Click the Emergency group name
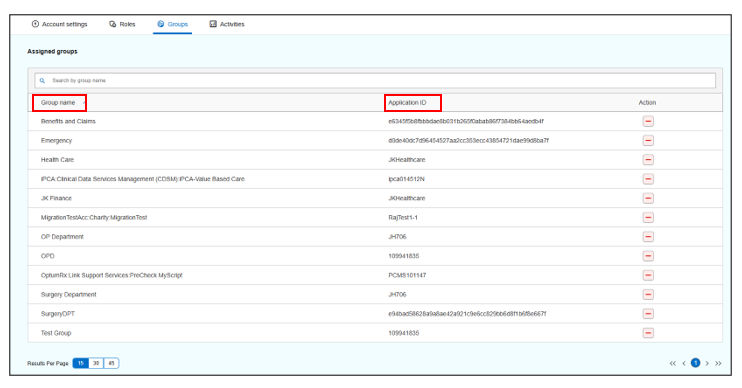The image size is (742, 388). (x=56, y=141)
